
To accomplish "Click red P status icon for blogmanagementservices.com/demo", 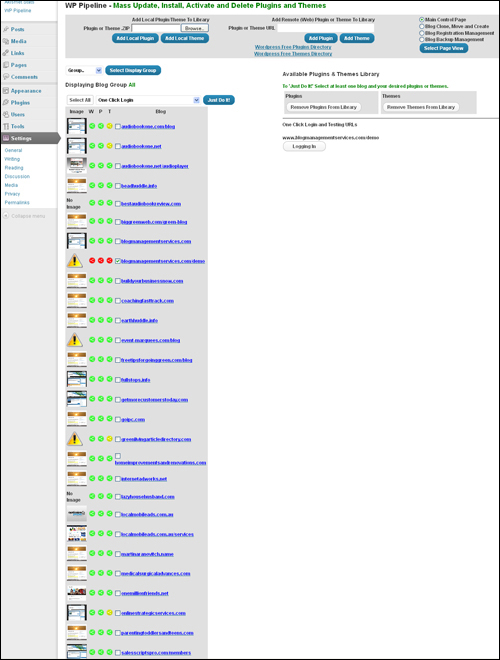I will [101, 261].
